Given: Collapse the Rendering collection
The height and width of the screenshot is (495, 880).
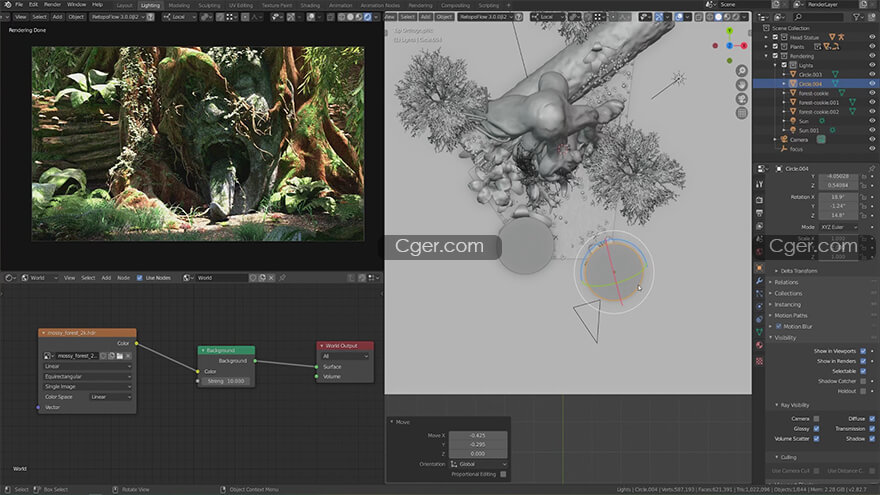Looking at the screenshot, I should click(767, 56).
